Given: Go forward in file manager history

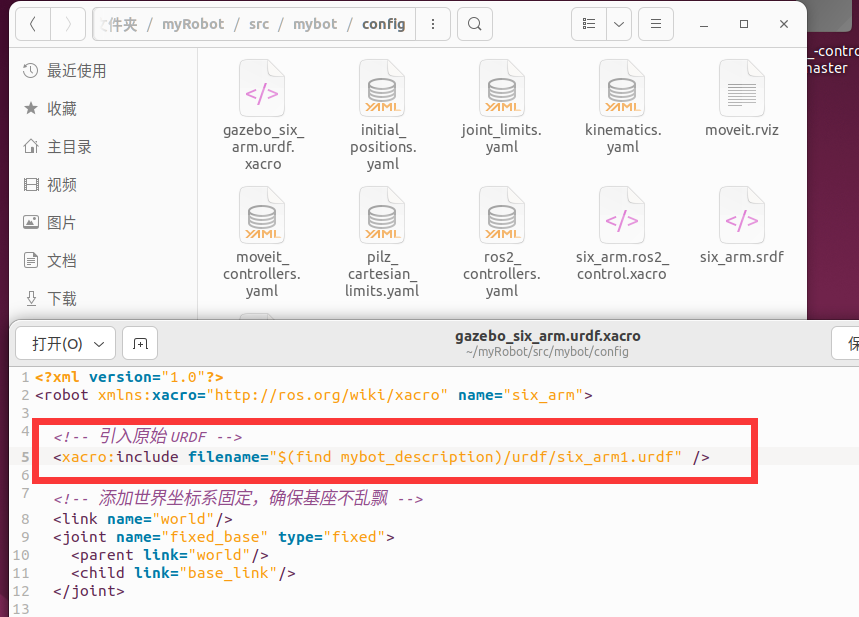Looking at the screenshot, I should (x=68, y=24).
